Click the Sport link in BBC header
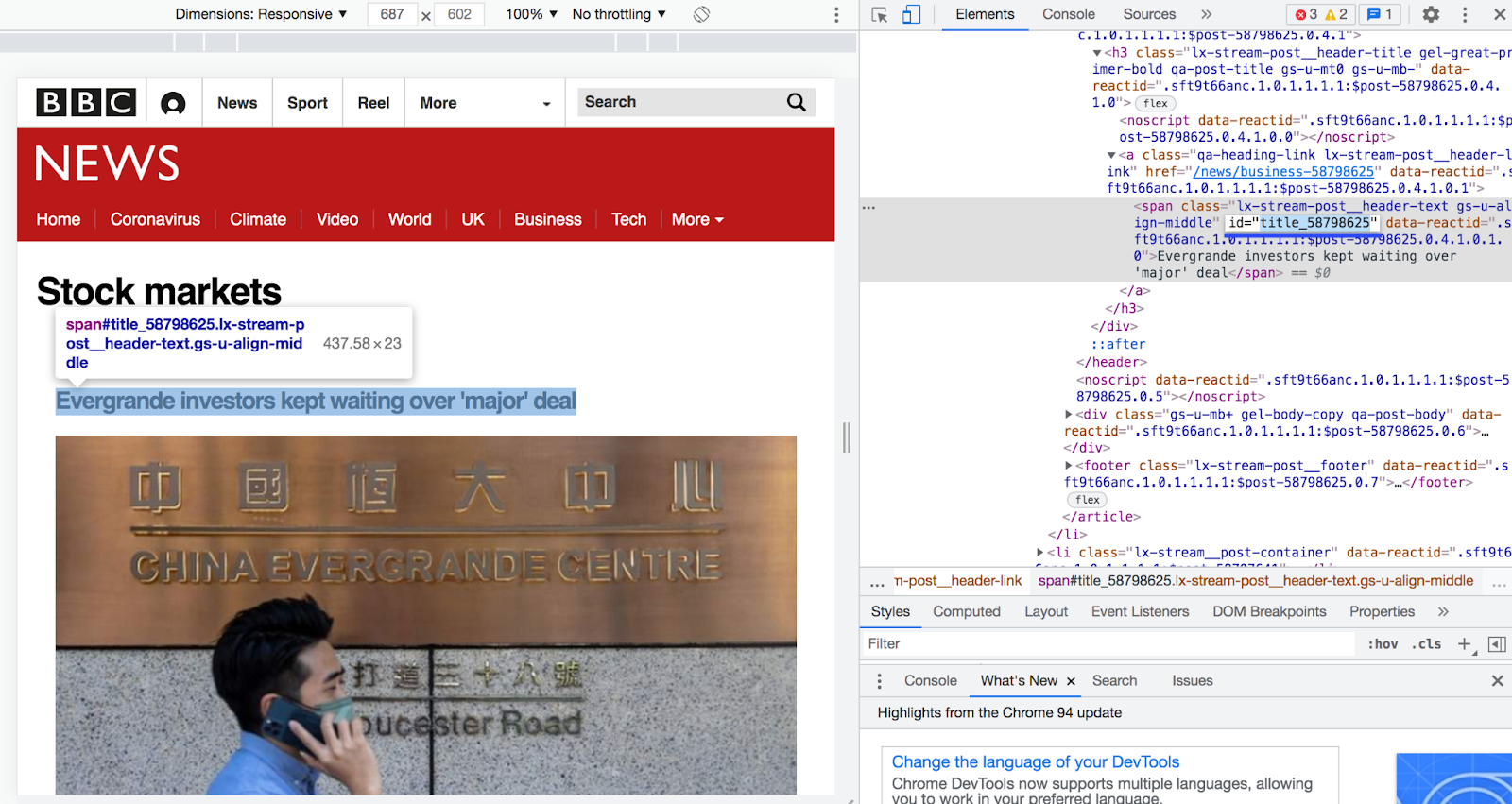 click(x=307, y=103)
